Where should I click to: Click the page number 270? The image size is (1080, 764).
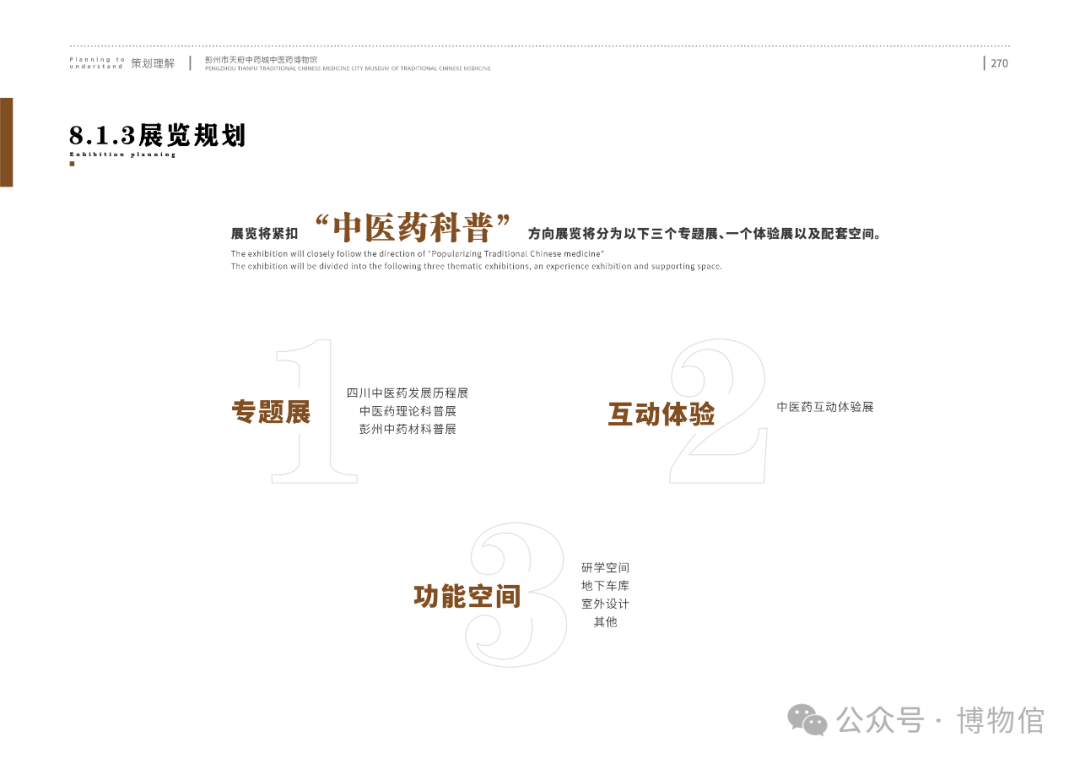point(998,63)
